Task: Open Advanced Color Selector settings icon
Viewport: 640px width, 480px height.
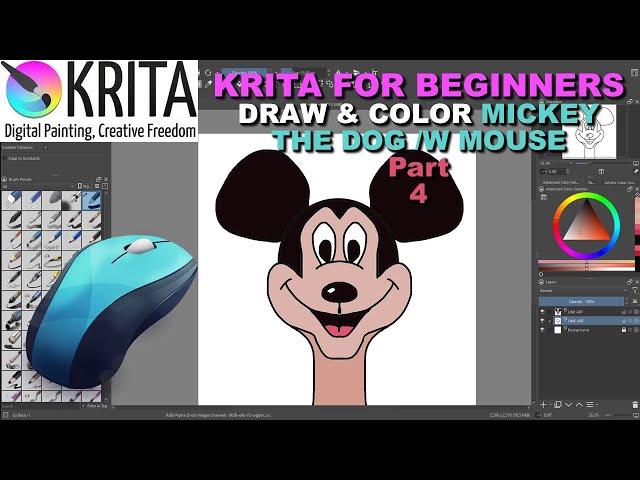Action: point(544,198)
